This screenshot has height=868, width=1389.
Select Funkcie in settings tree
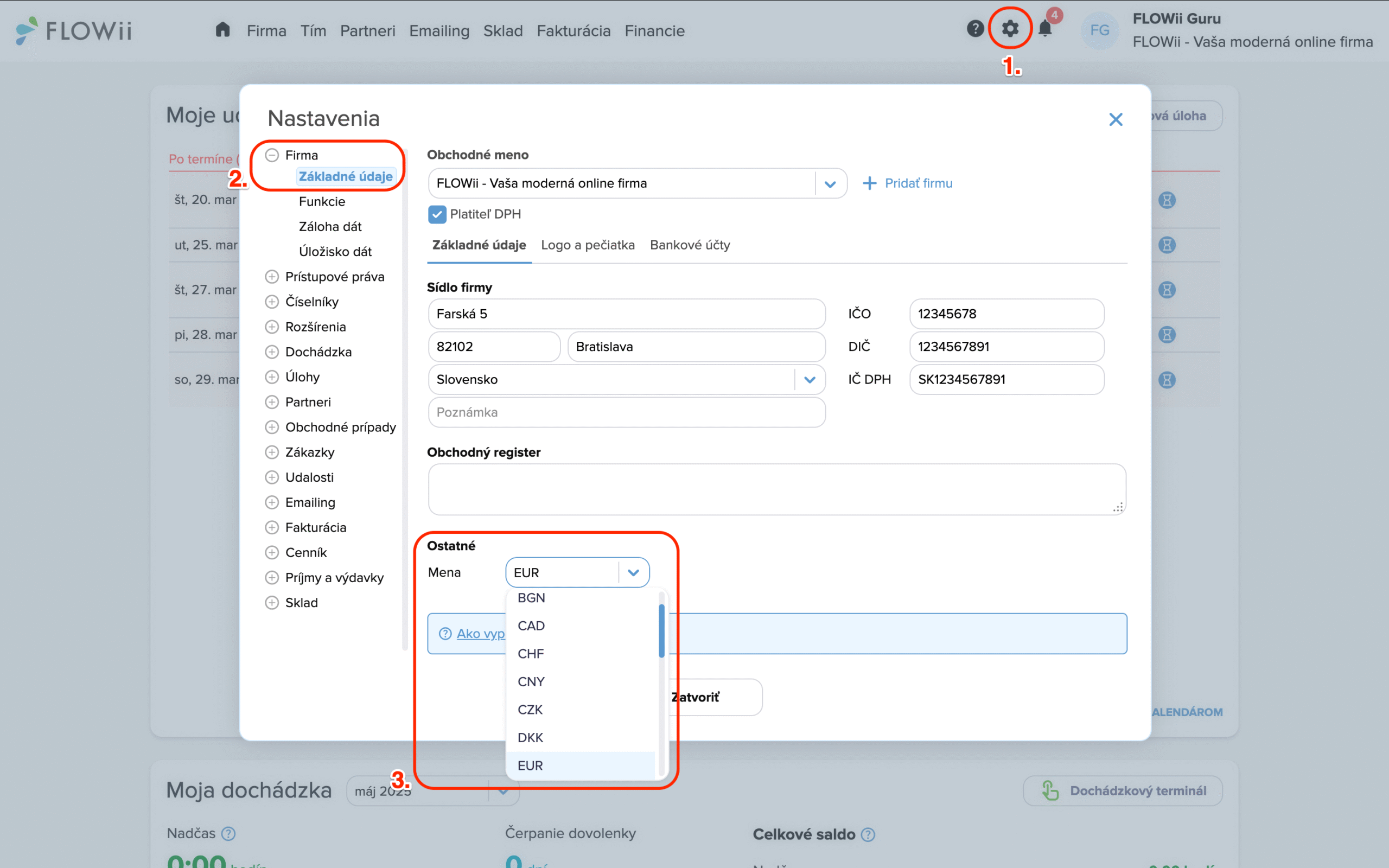click(322, 201)
